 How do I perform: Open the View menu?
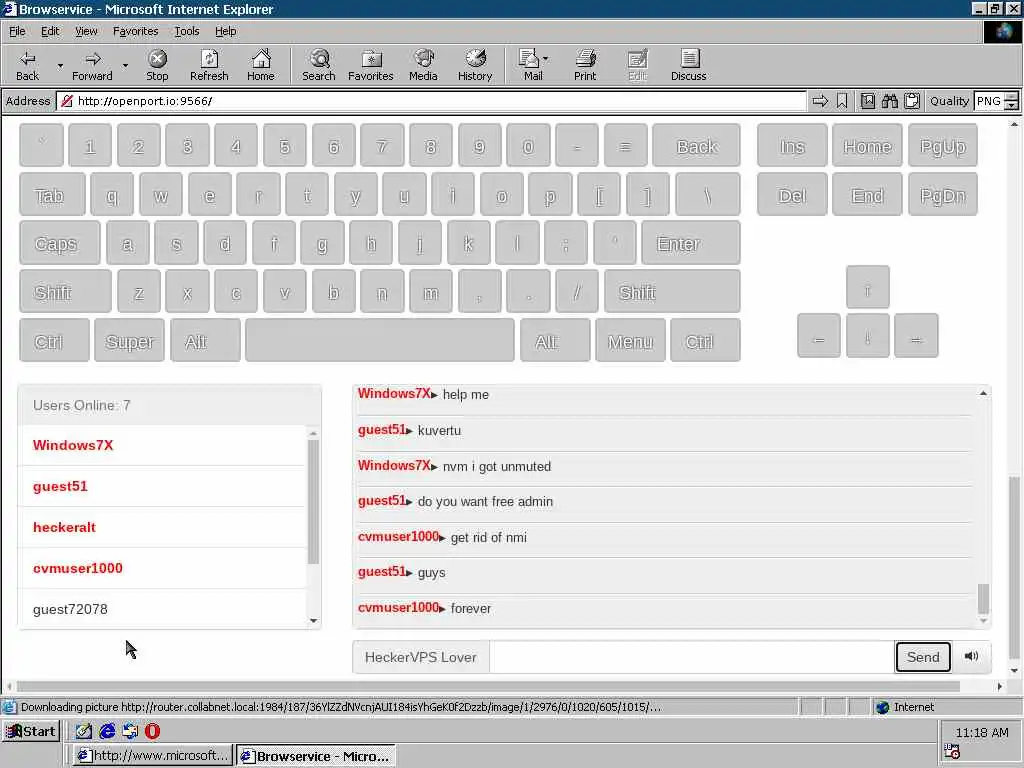click(86, 31)
